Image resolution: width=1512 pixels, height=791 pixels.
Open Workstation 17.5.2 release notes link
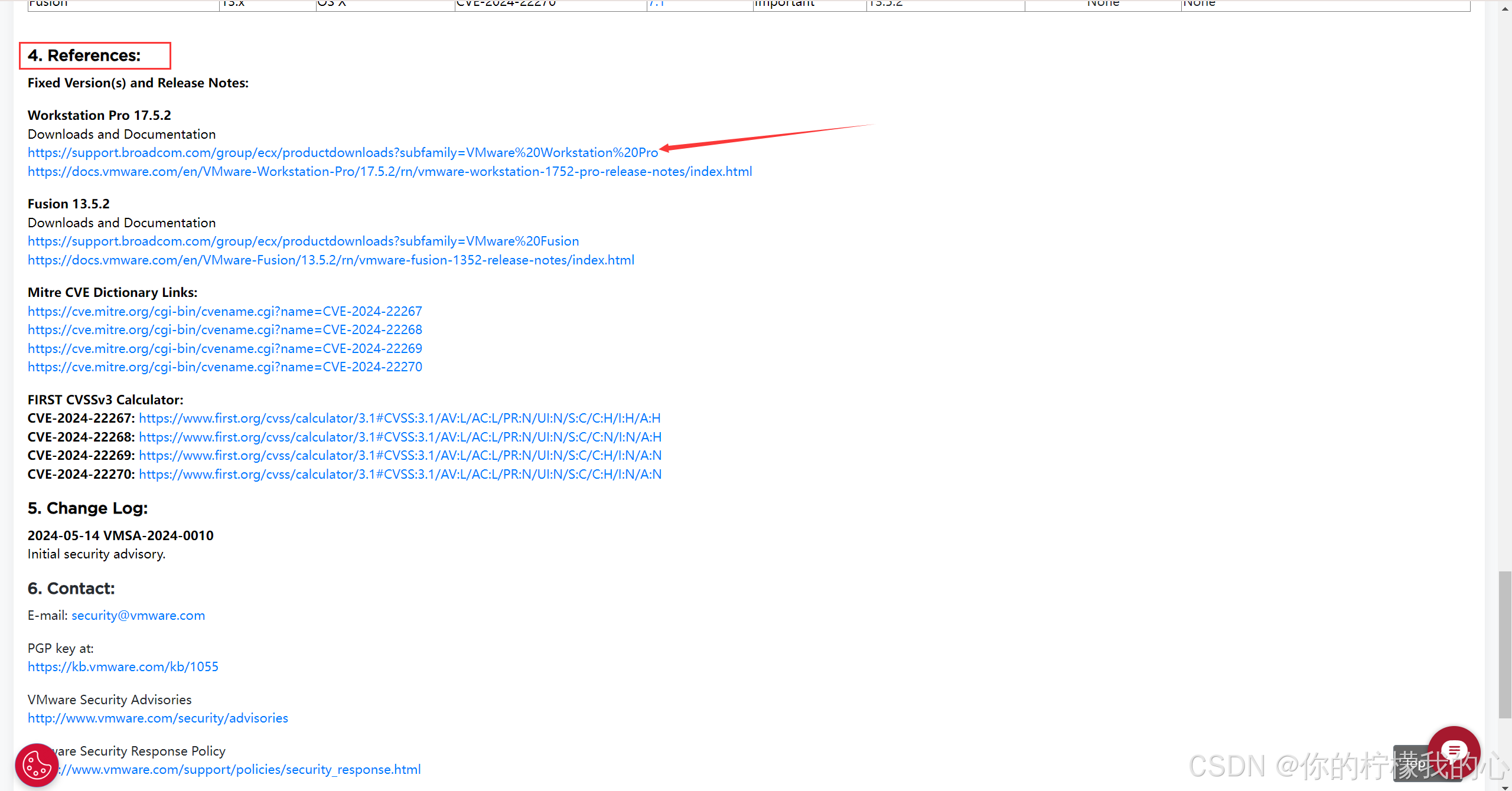tap(390, 171)
